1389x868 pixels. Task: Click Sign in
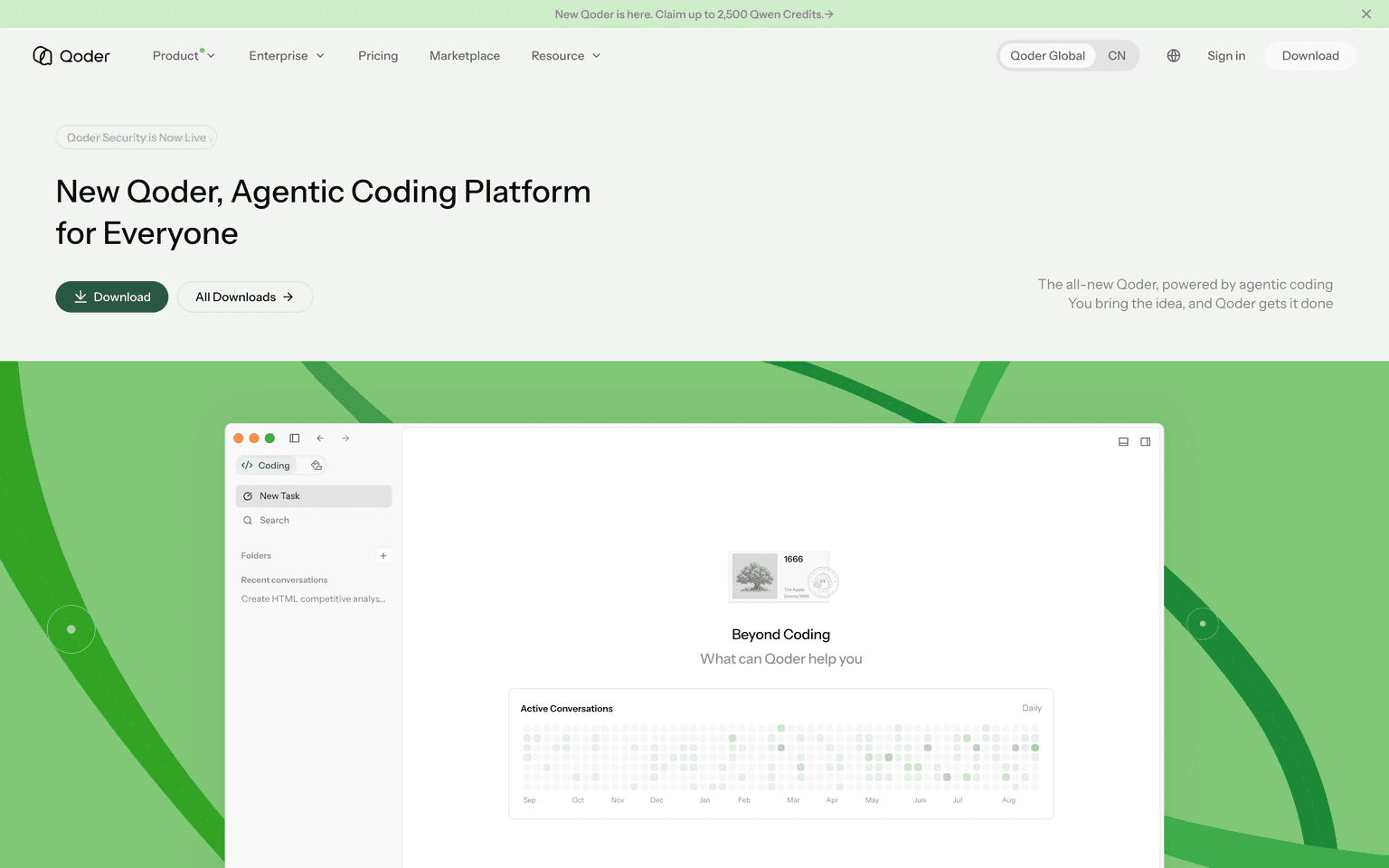(x=1226, y=56)
